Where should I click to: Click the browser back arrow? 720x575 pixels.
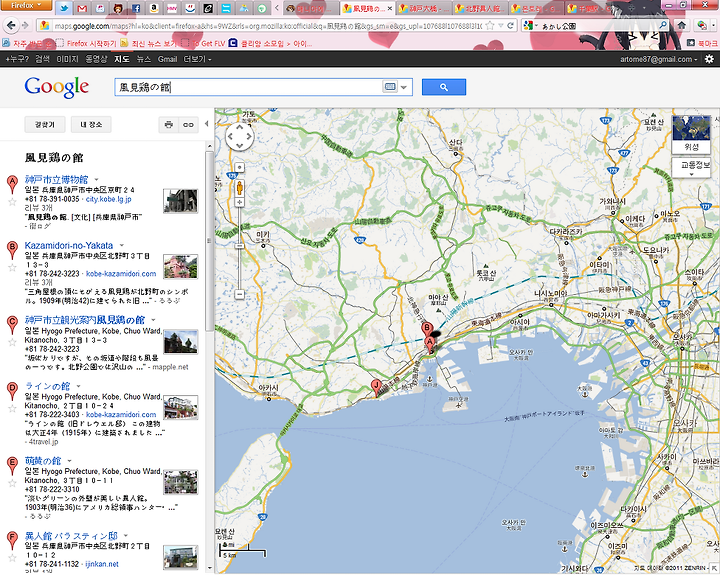11,25
